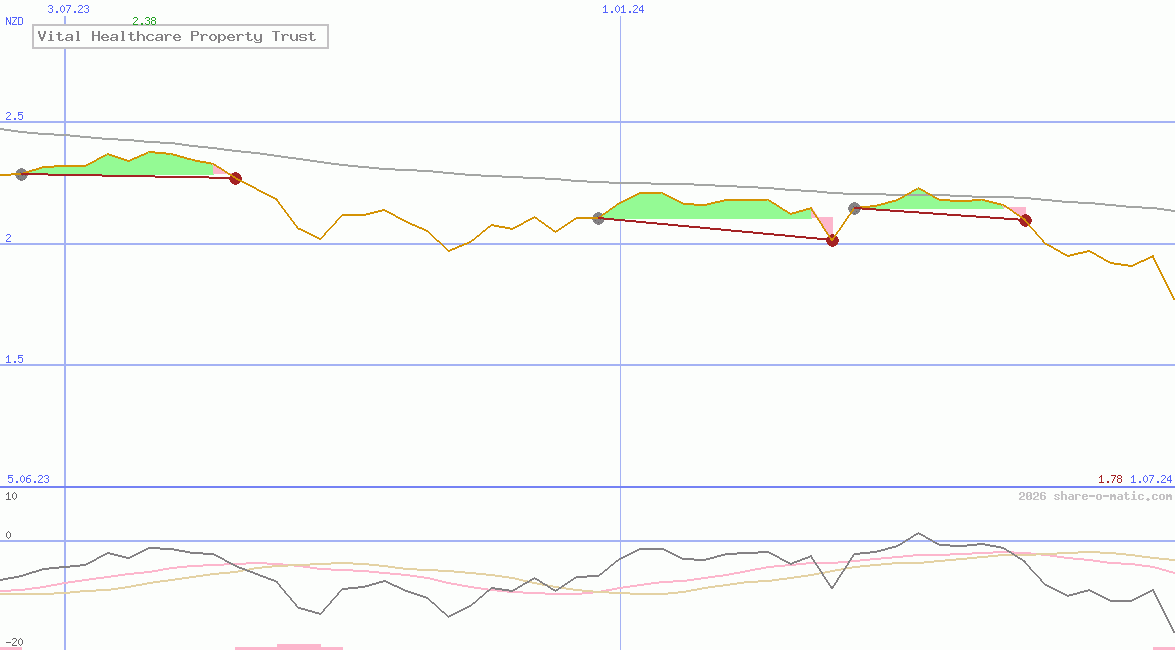
Task: Click the 1.01.24 date label
Action: tap(623, 9)
